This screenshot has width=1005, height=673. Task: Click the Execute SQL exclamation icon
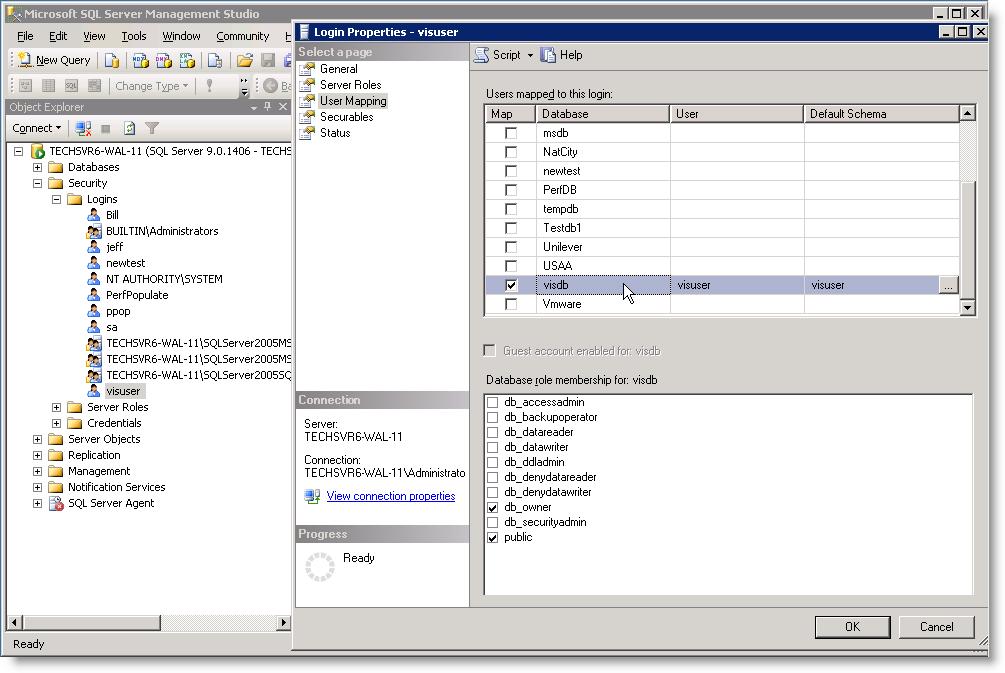[x=209, y=85]
